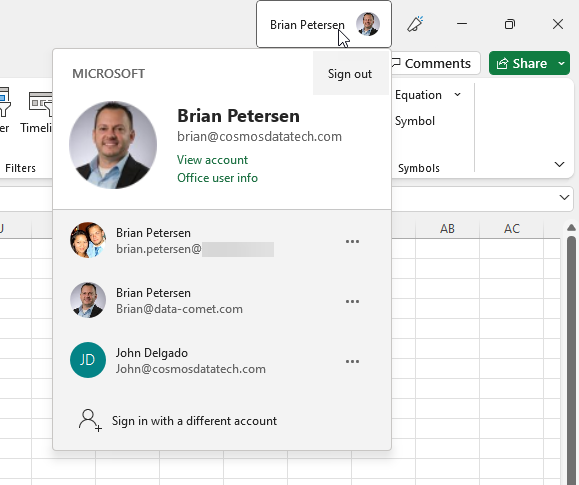Expand the Equation dropdown arrow
Screen dimensions: 579x485
tap(458, 95)
